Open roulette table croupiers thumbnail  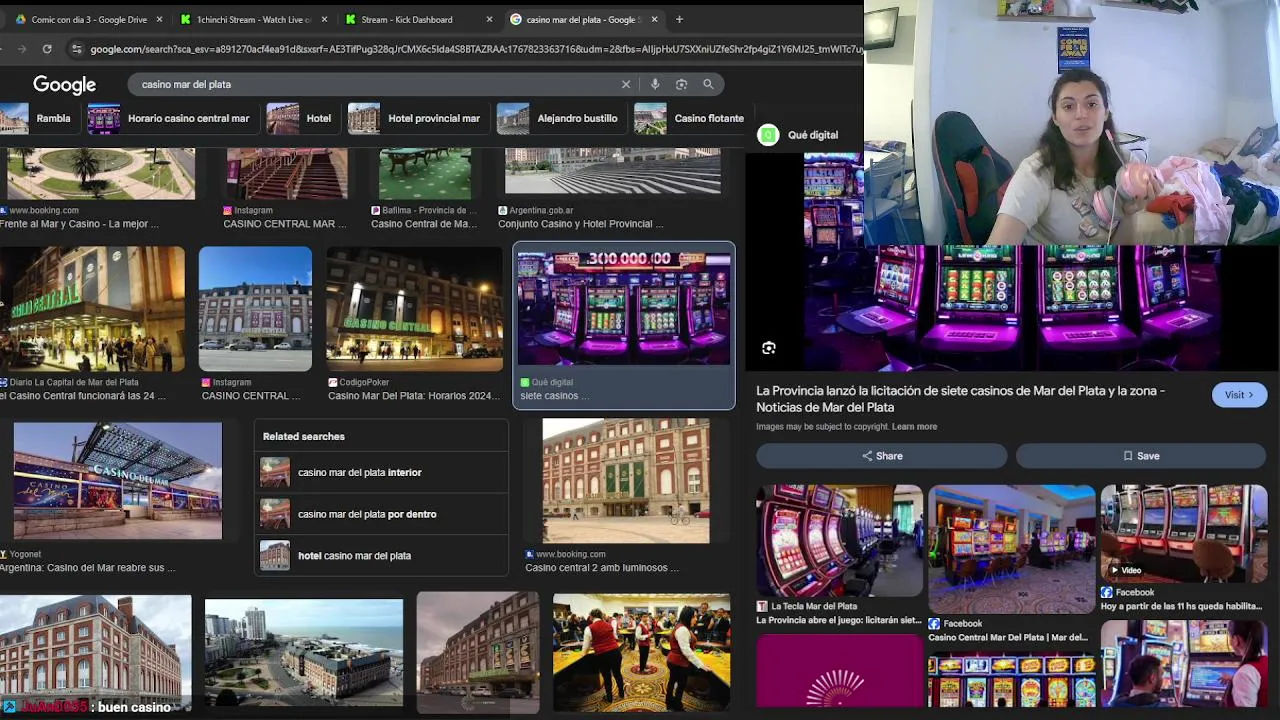tap(641, 653)
